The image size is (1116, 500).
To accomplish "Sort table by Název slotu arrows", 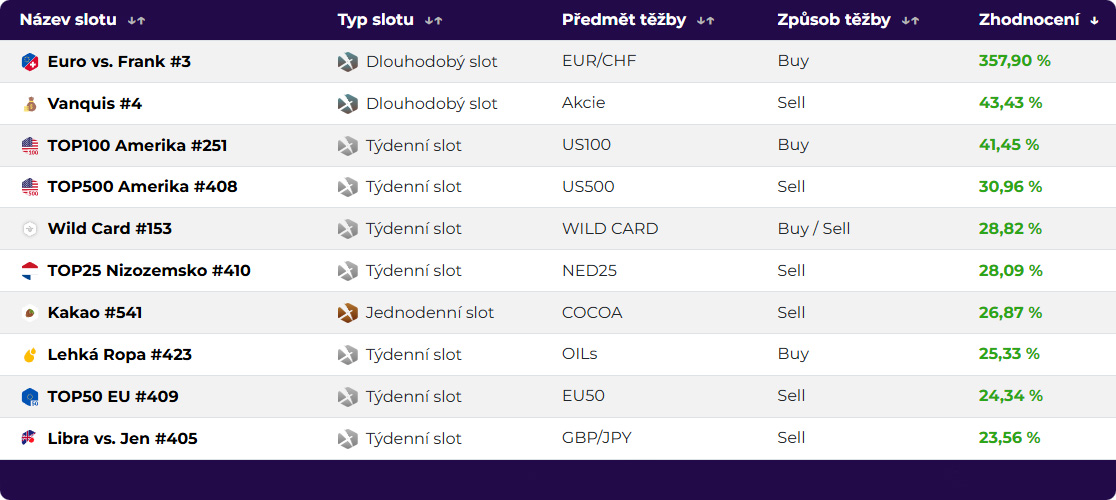I will coord(137,21).
